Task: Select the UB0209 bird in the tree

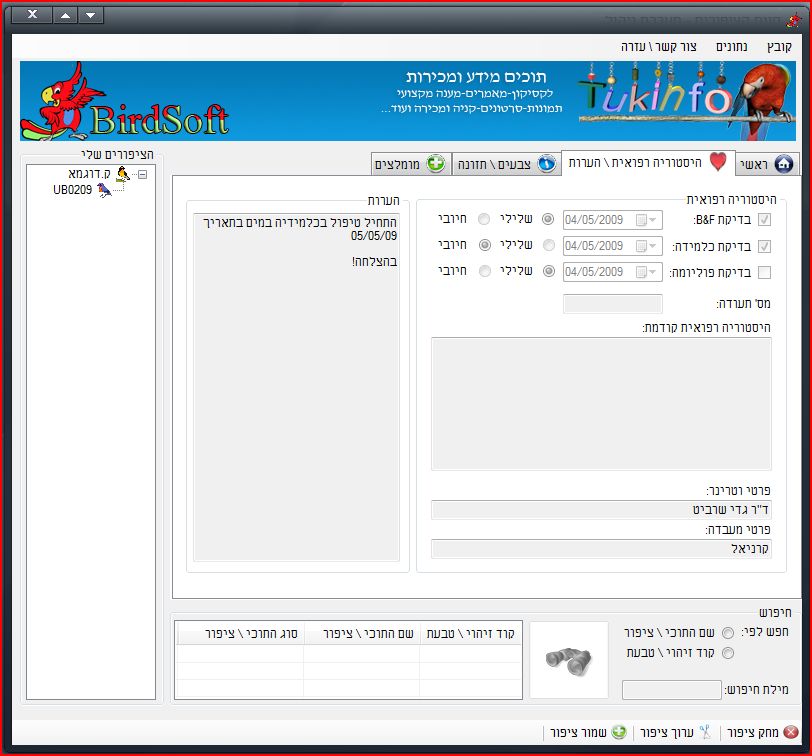Action: click(x=73, y=189)
